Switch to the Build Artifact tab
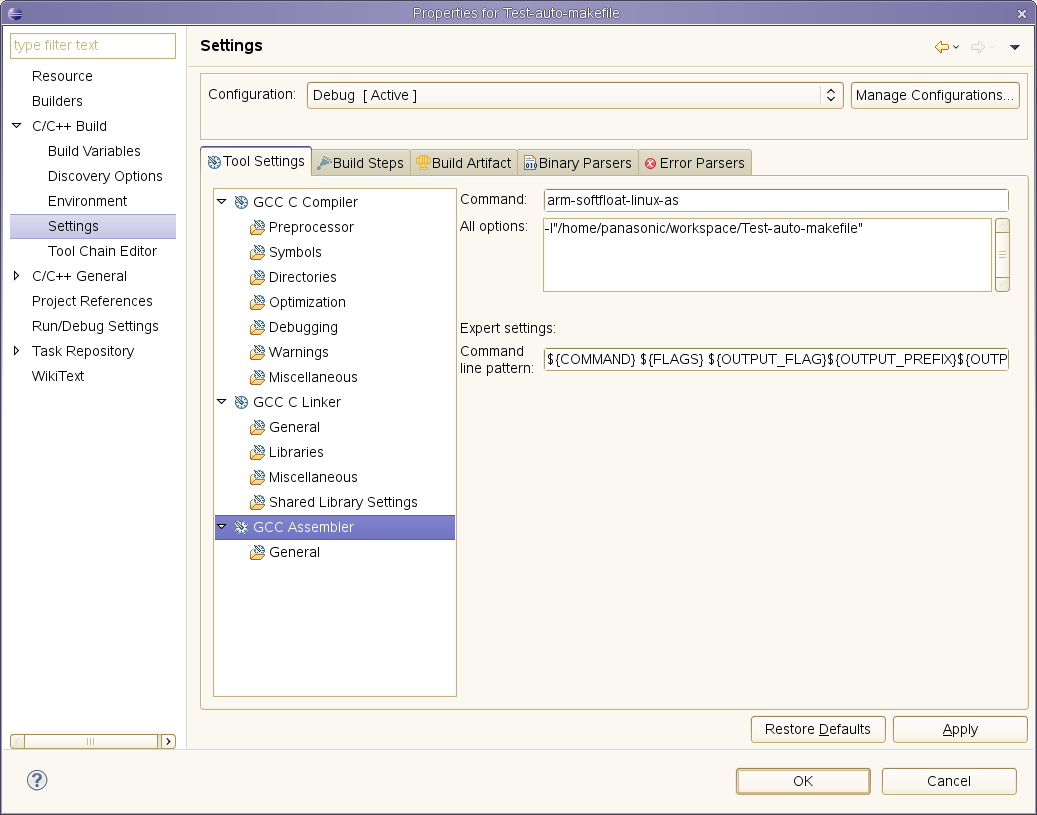 464,163
